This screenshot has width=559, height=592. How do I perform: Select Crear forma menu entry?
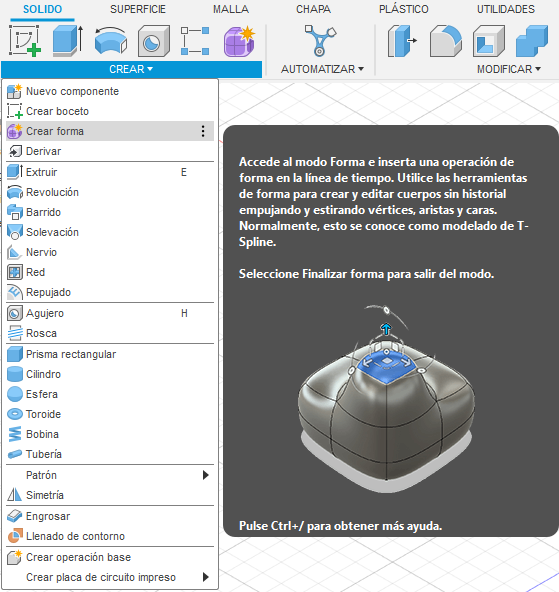point(110,131)
